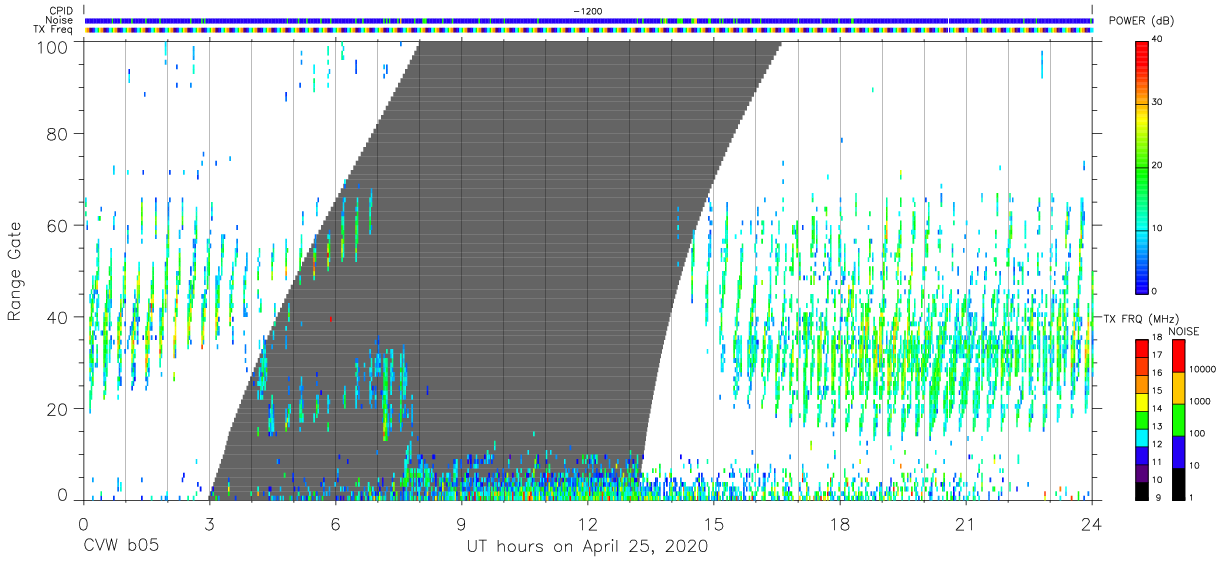Click the CPID label at top left
This screenshot has height=567, width=1228.
[62, 11]
